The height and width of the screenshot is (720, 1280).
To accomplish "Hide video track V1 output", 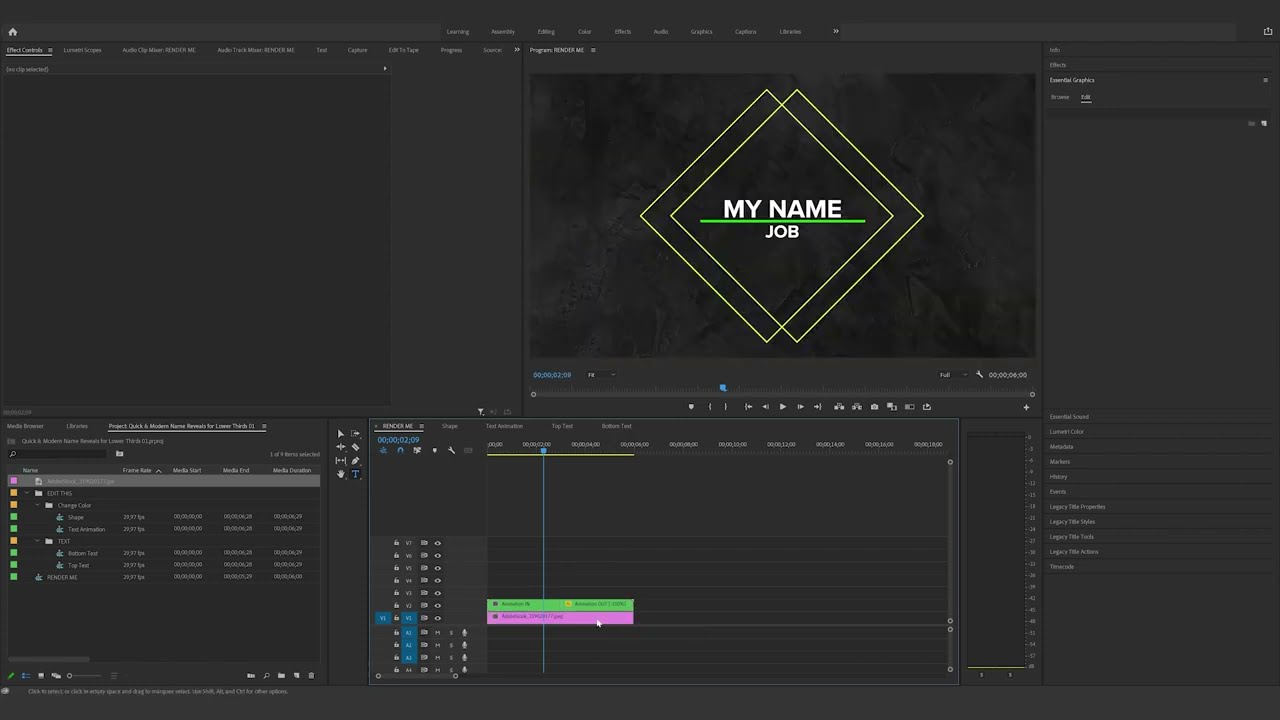I will 437,618.
